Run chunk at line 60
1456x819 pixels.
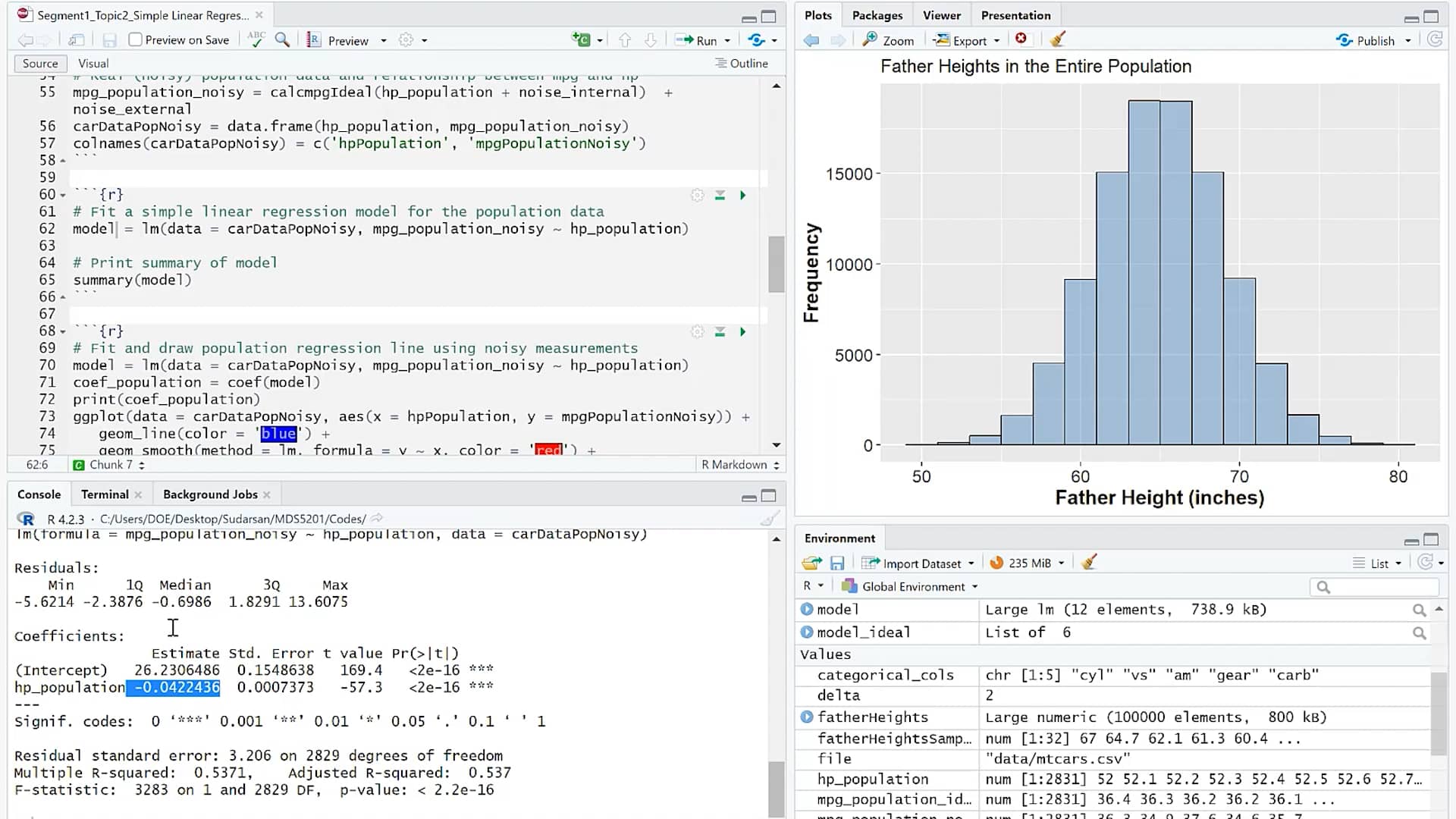tap(743, 196)
